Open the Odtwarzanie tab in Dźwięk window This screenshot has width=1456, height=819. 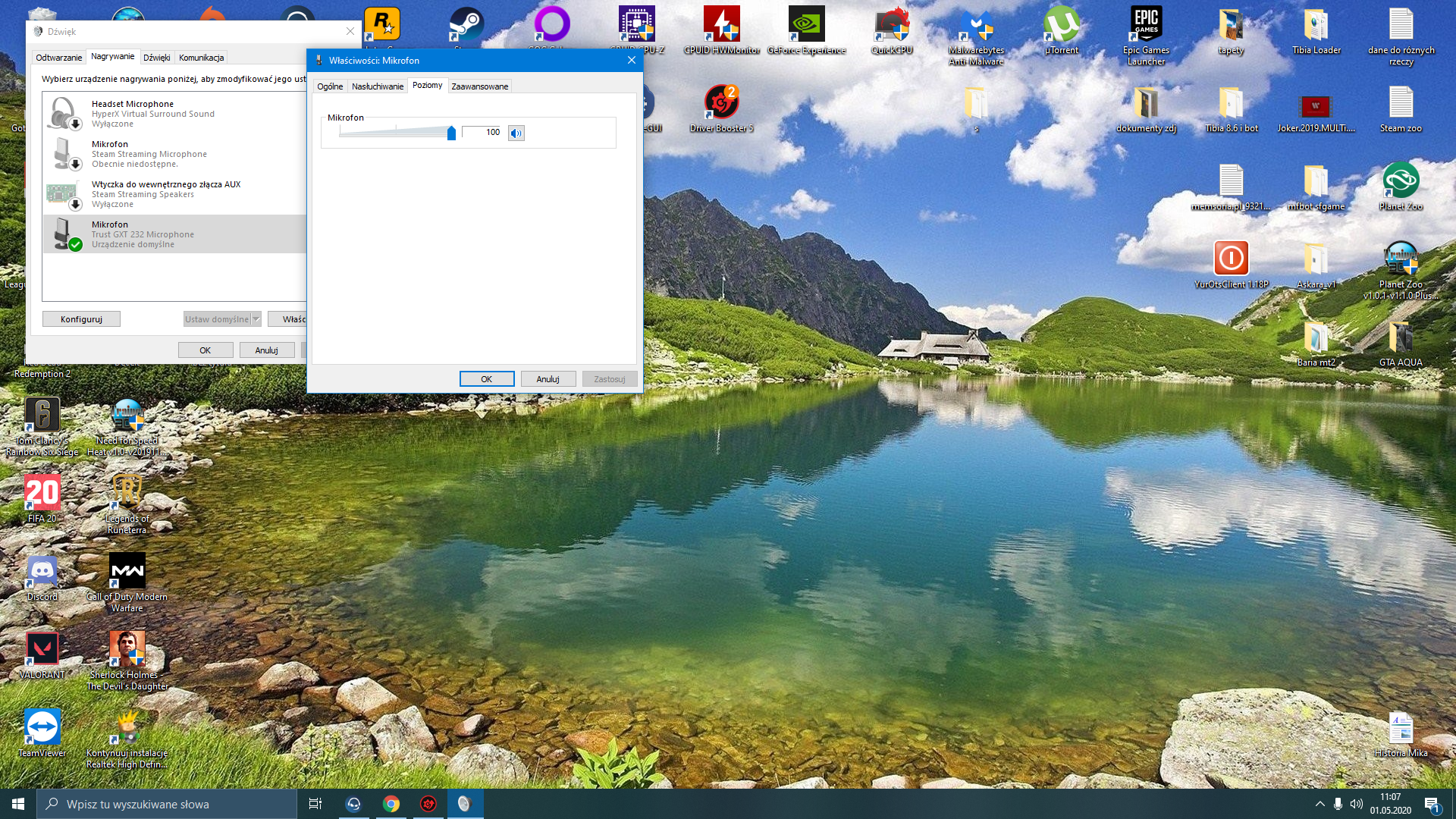[x=58, y=58]
